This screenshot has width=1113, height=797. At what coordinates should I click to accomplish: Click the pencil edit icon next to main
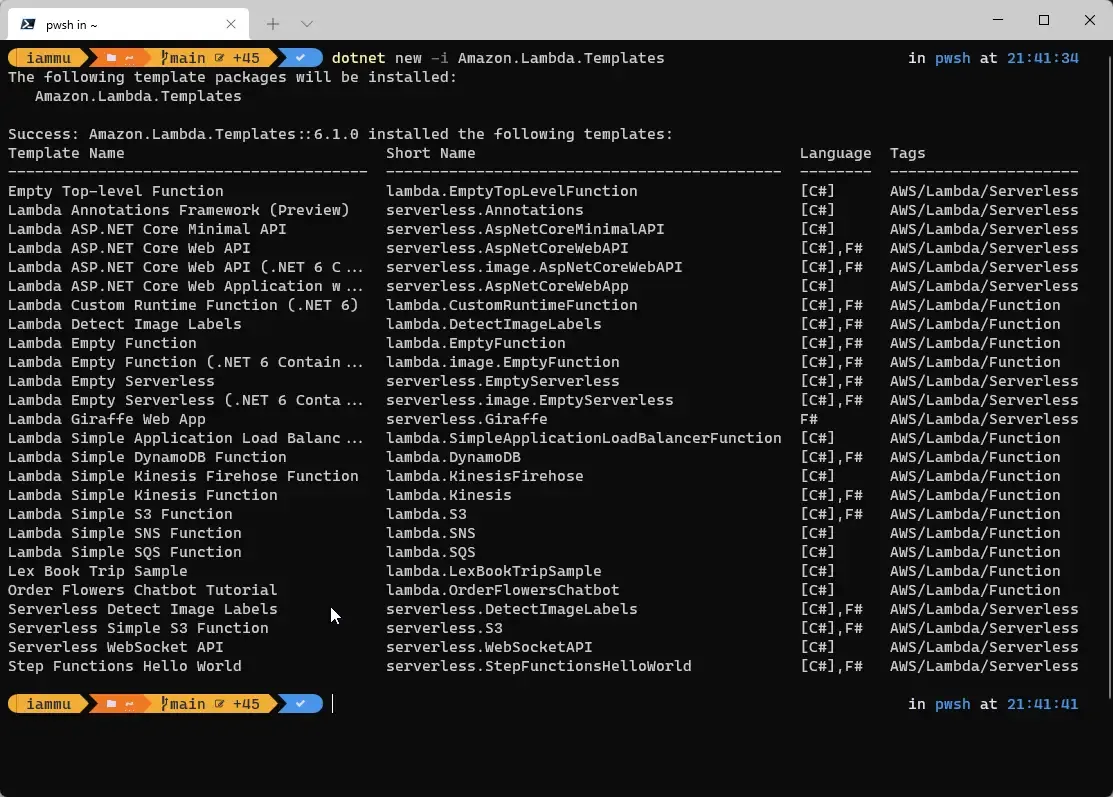coord(219,57)
